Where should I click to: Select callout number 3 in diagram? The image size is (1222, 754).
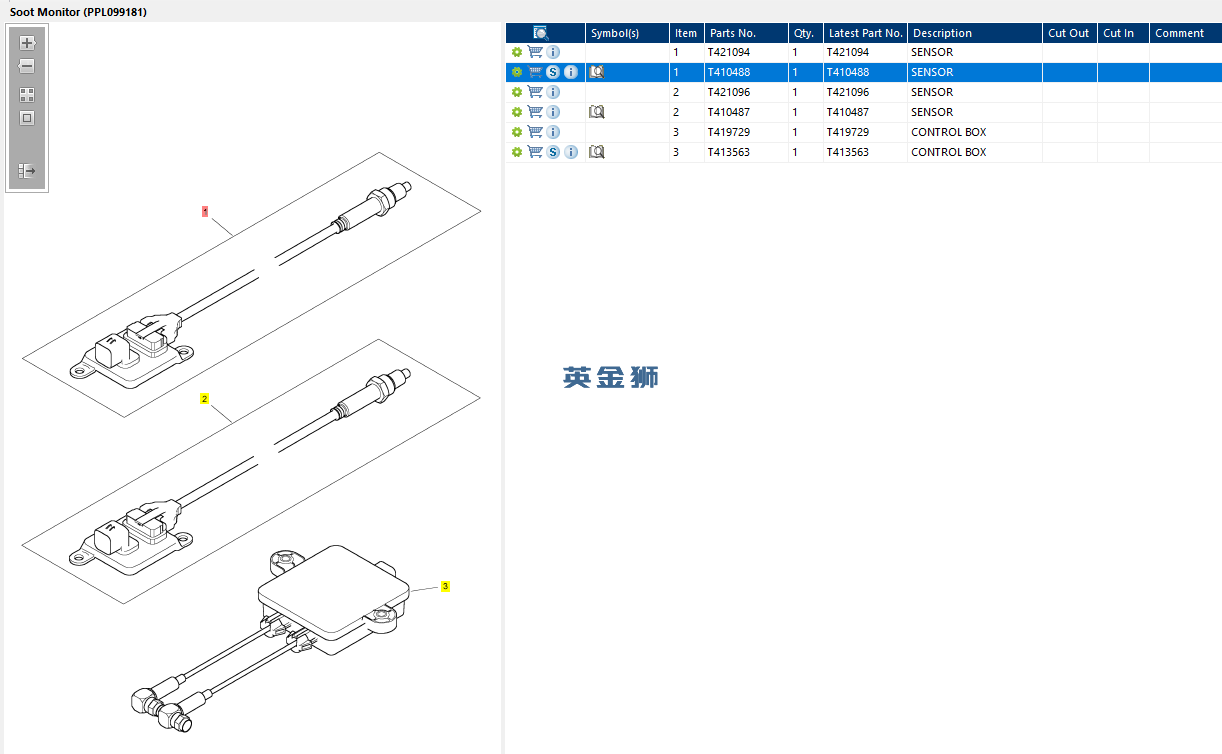[445, 586]
